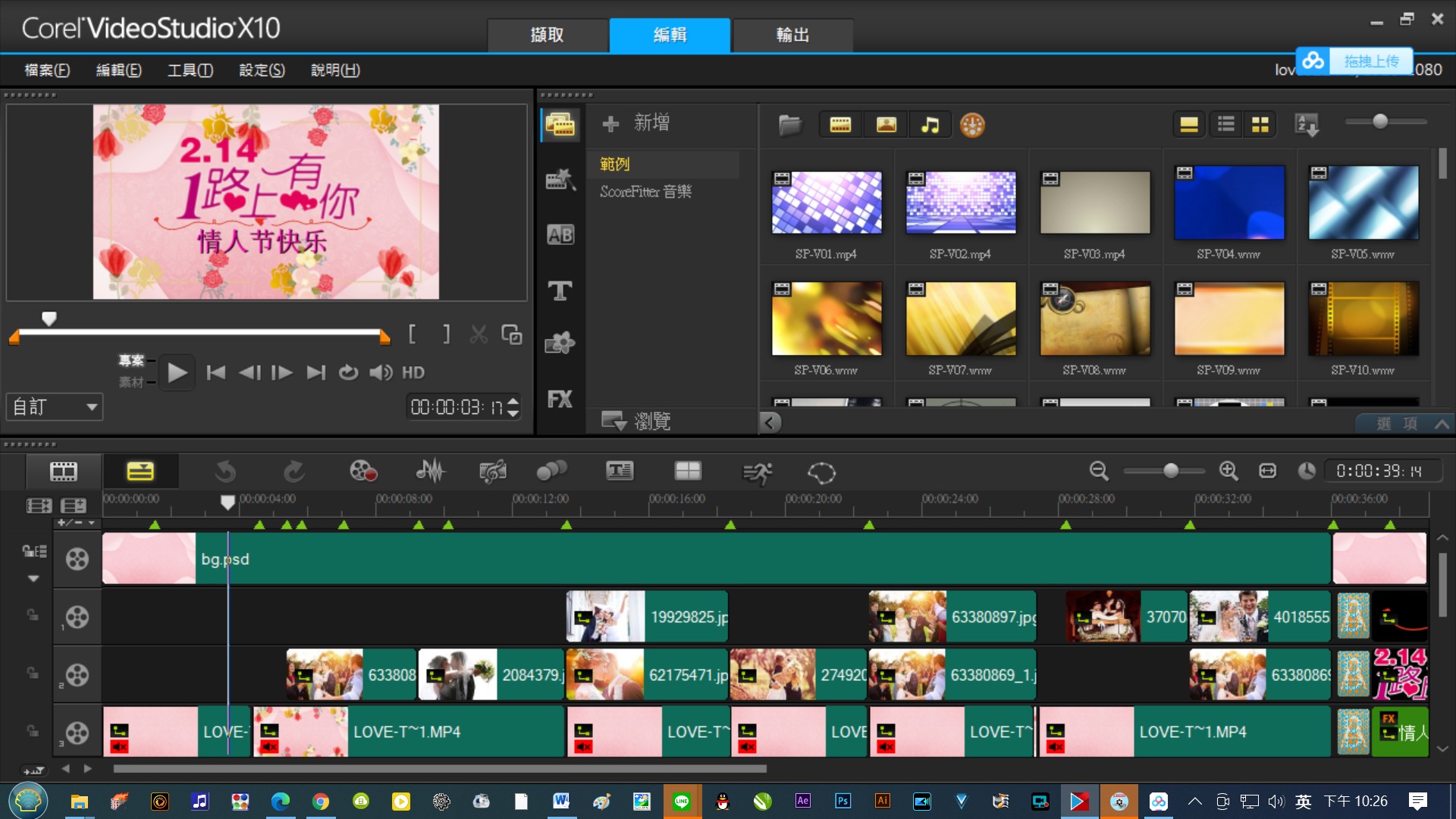Open the Sound Mixer icon

[431, 472]
